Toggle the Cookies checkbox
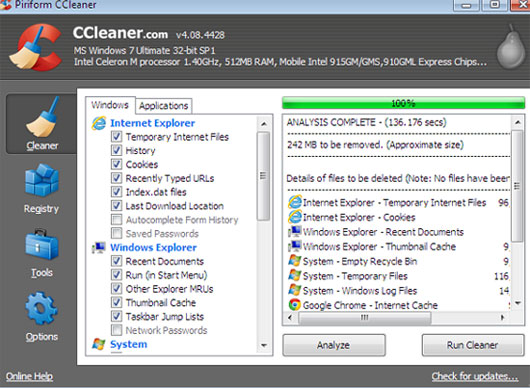 tap(117, 164)
